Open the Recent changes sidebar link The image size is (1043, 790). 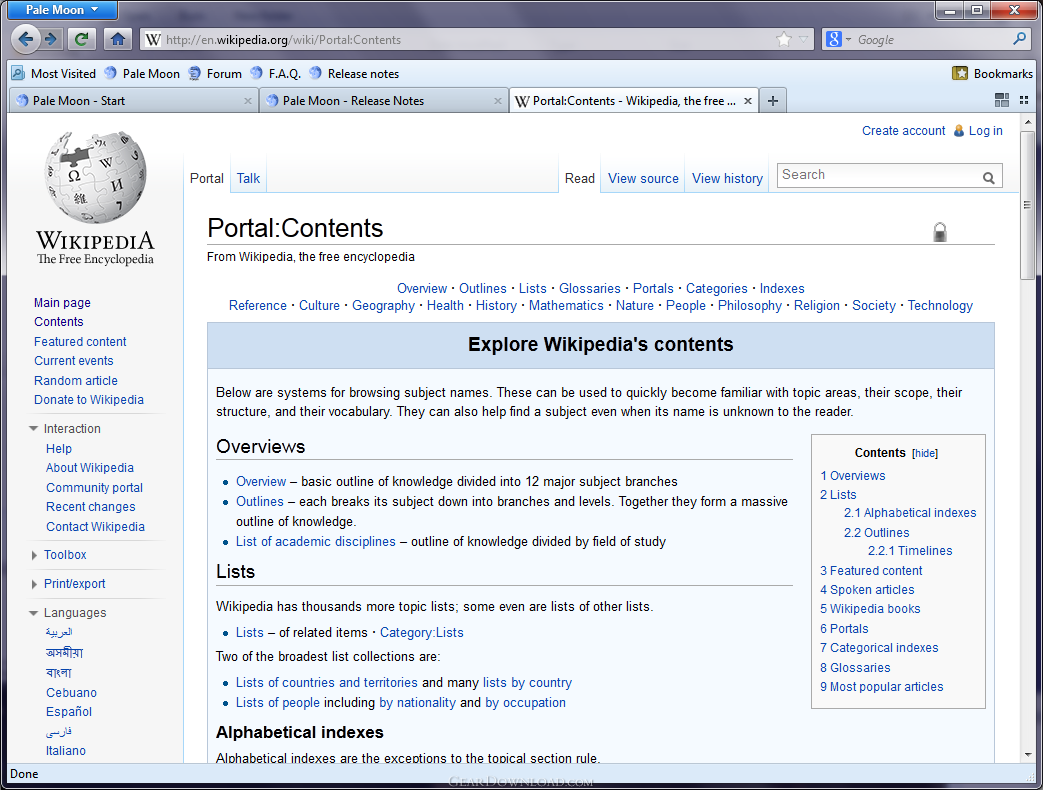point(90,507)
